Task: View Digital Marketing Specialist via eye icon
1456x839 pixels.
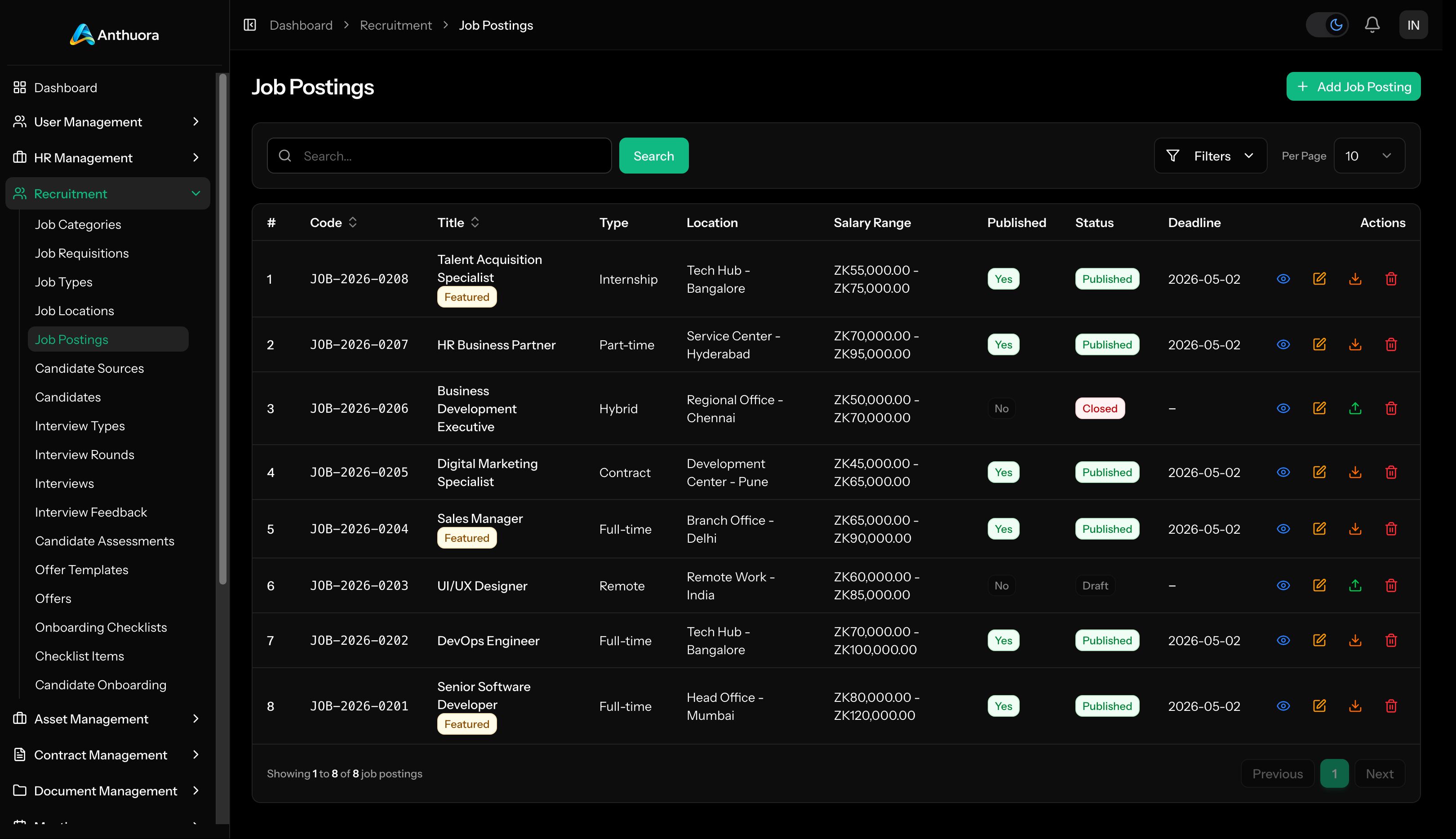Action: pos(1283,473)
